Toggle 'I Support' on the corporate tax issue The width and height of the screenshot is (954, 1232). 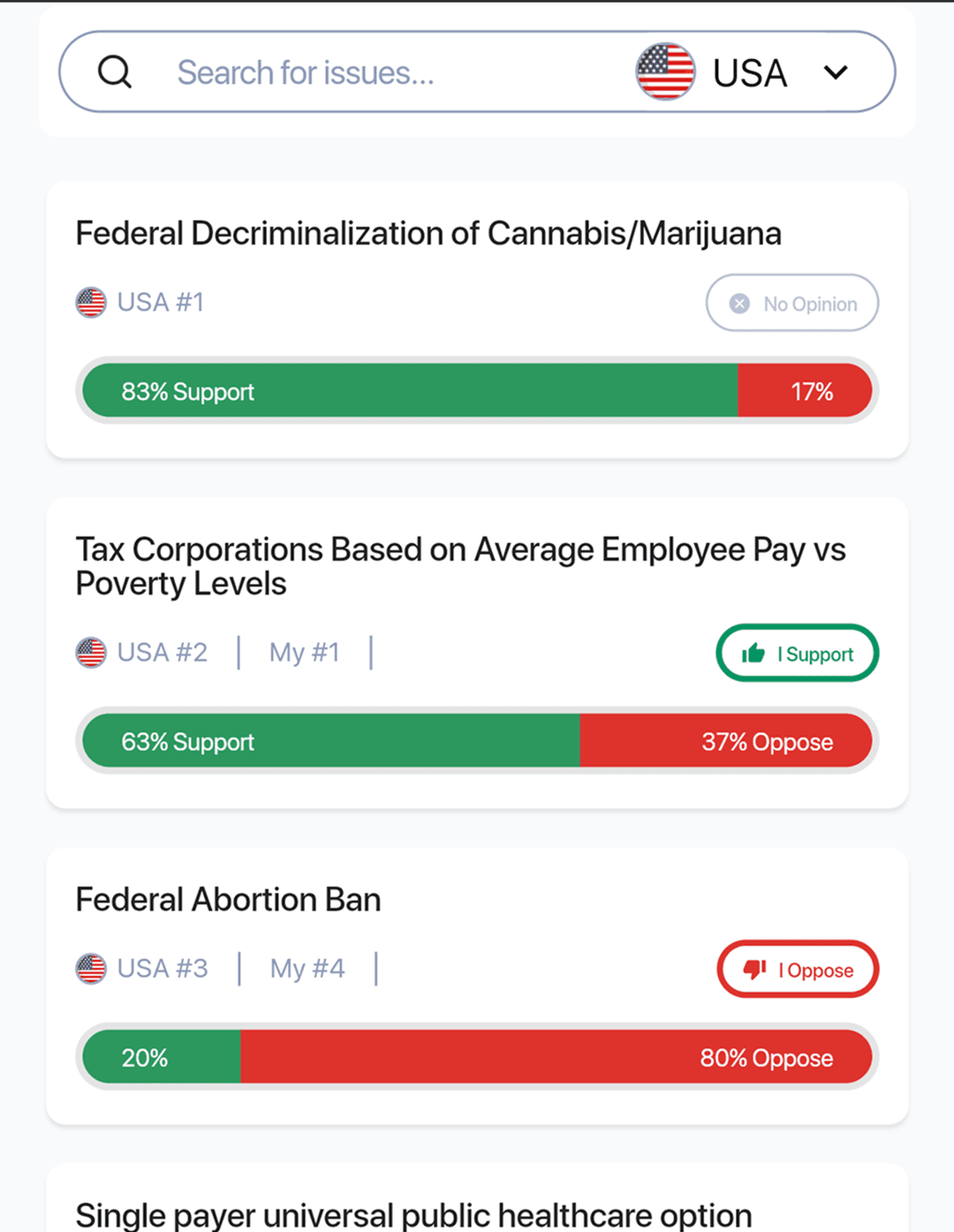point(796,653)
